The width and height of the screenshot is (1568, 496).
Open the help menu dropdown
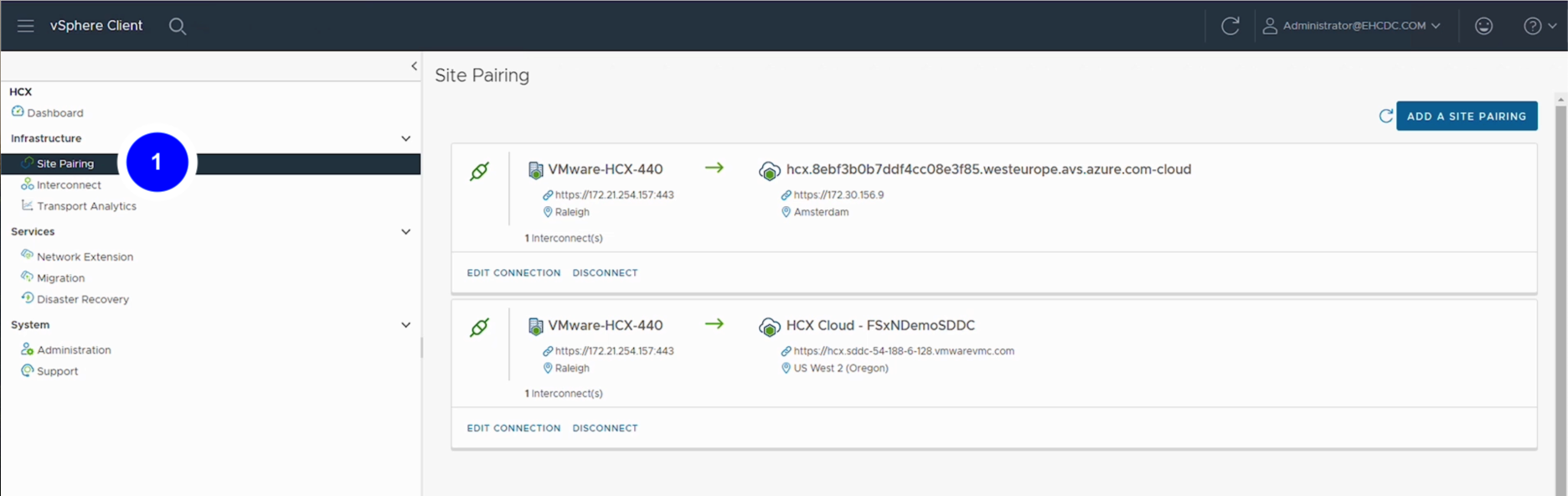pos(1540,26)
